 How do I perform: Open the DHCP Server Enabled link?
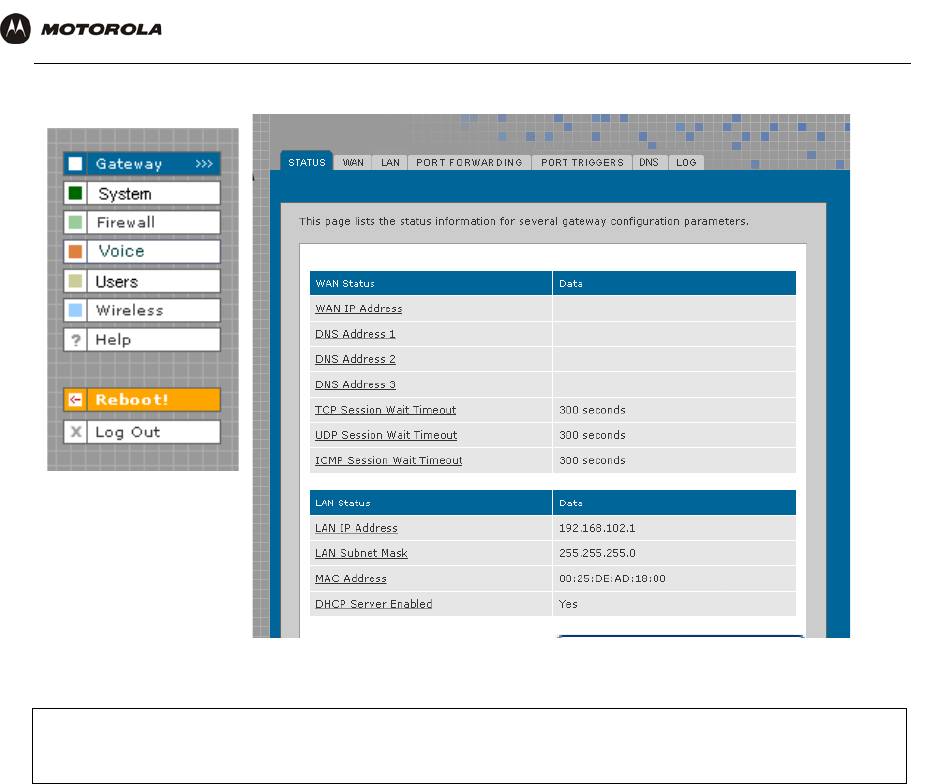click(x=373, y=604)
